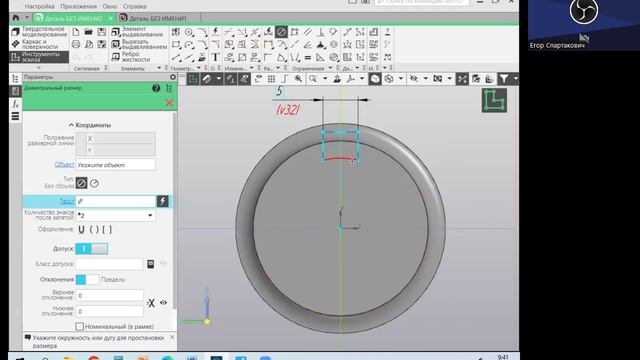This screenshot has width=640, height=360.
Task: Create a new document icon
Action: coord(76,32)
